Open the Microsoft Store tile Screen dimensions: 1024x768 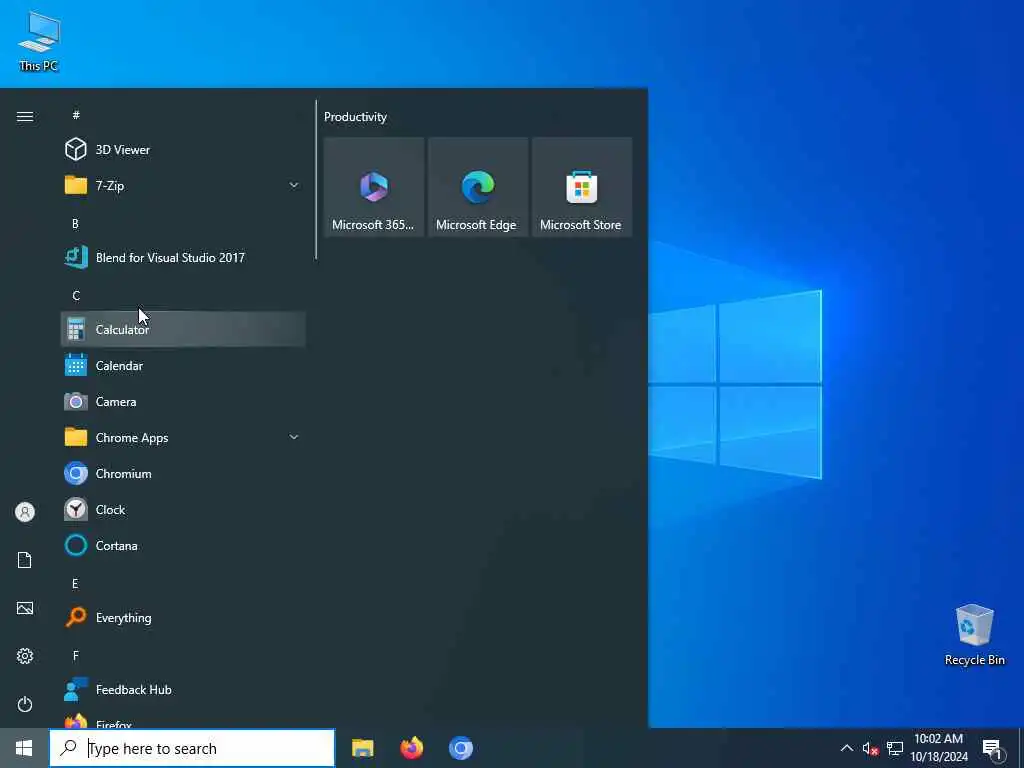click(x=582, y=187)
